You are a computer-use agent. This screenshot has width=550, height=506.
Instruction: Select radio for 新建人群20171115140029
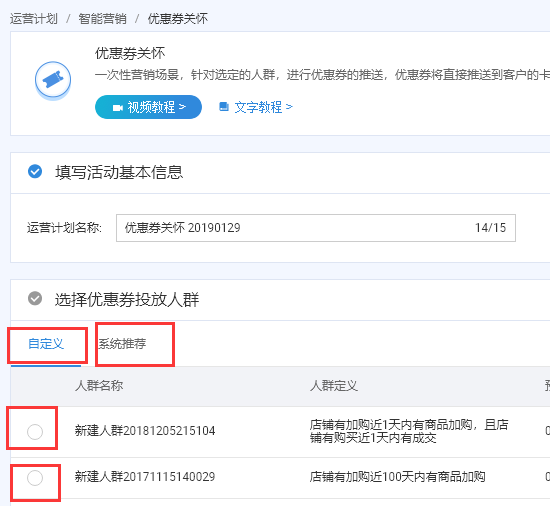point(35,478)
